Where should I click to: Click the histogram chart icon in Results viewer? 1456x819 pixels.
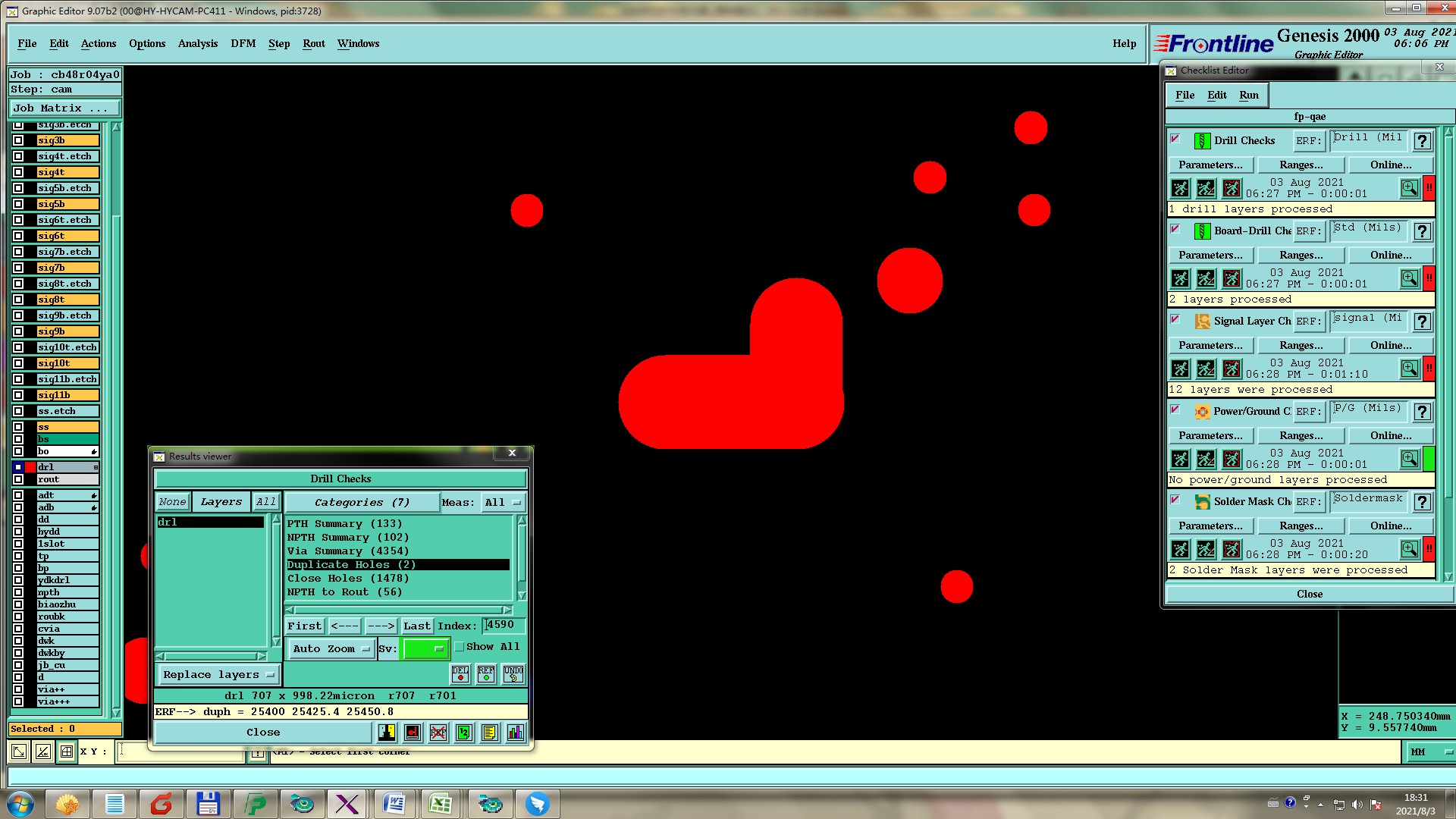[x=515, y=733]
